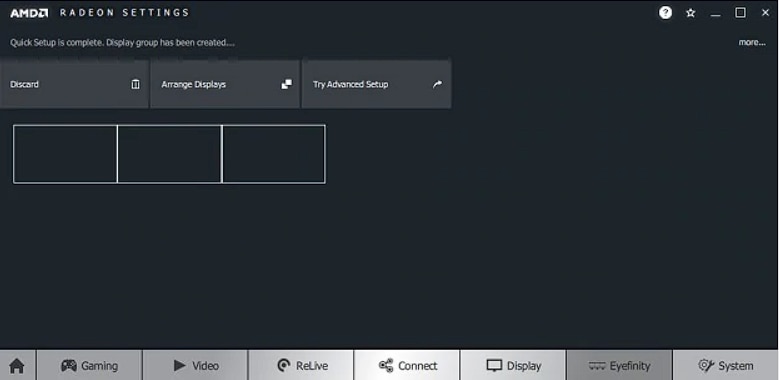Select the Eyefinity tab
779x380 pixels.
click(619, 366)
